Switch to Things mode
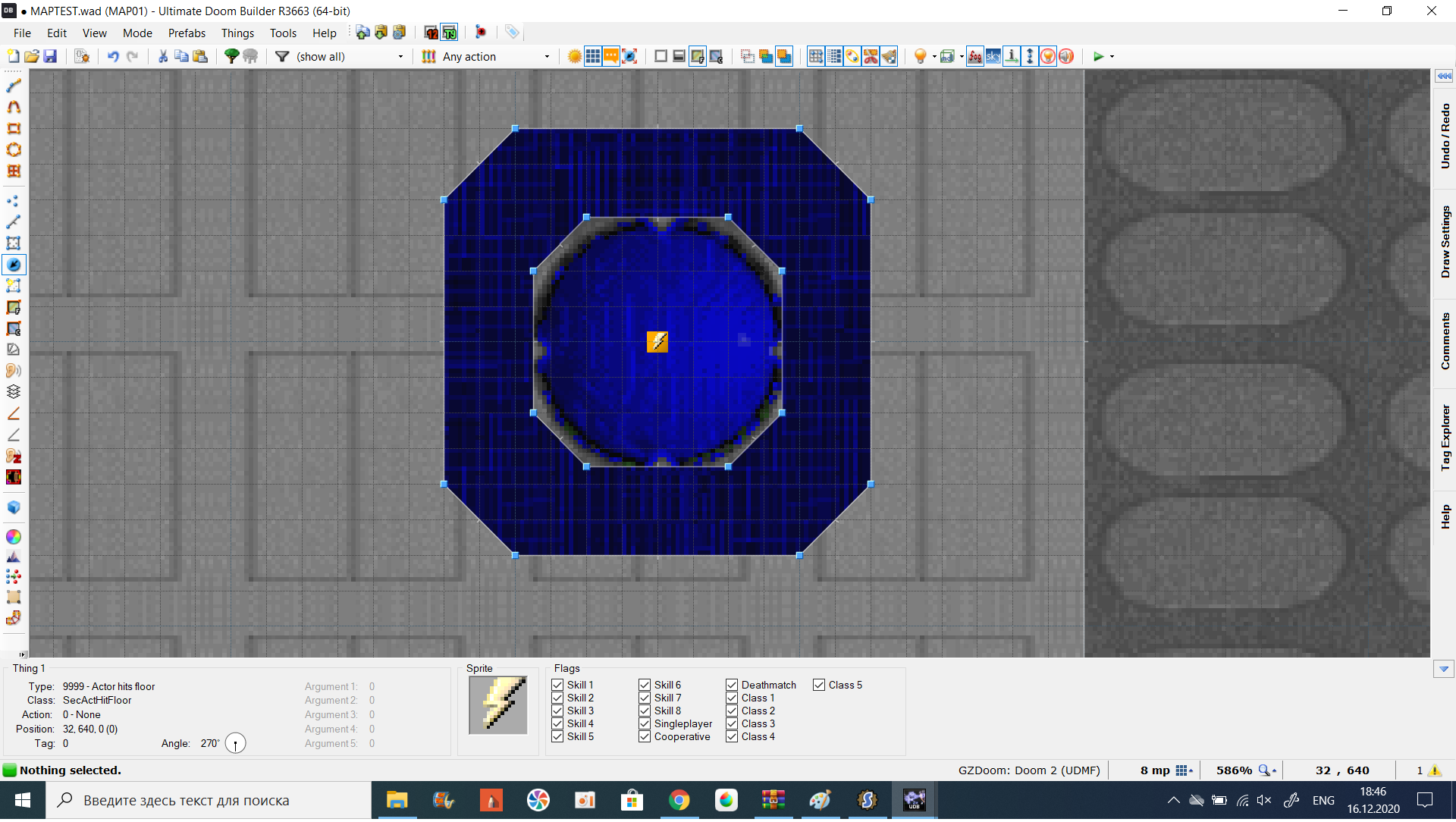The height and width of the screenshot is (822, 1456). (x=14, y=265)
